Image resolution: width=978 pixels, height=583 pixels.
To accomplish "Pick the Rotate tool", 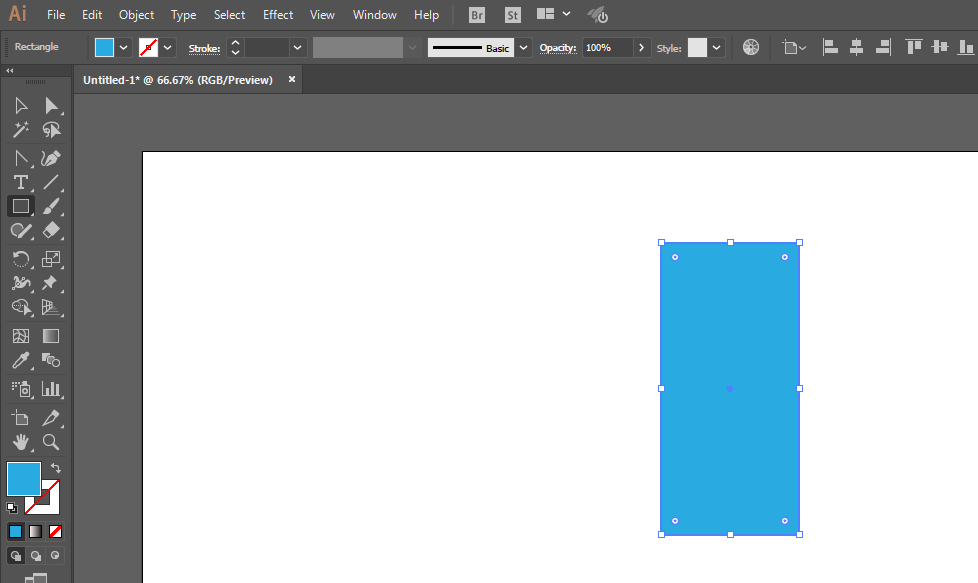I will [21, 259].
